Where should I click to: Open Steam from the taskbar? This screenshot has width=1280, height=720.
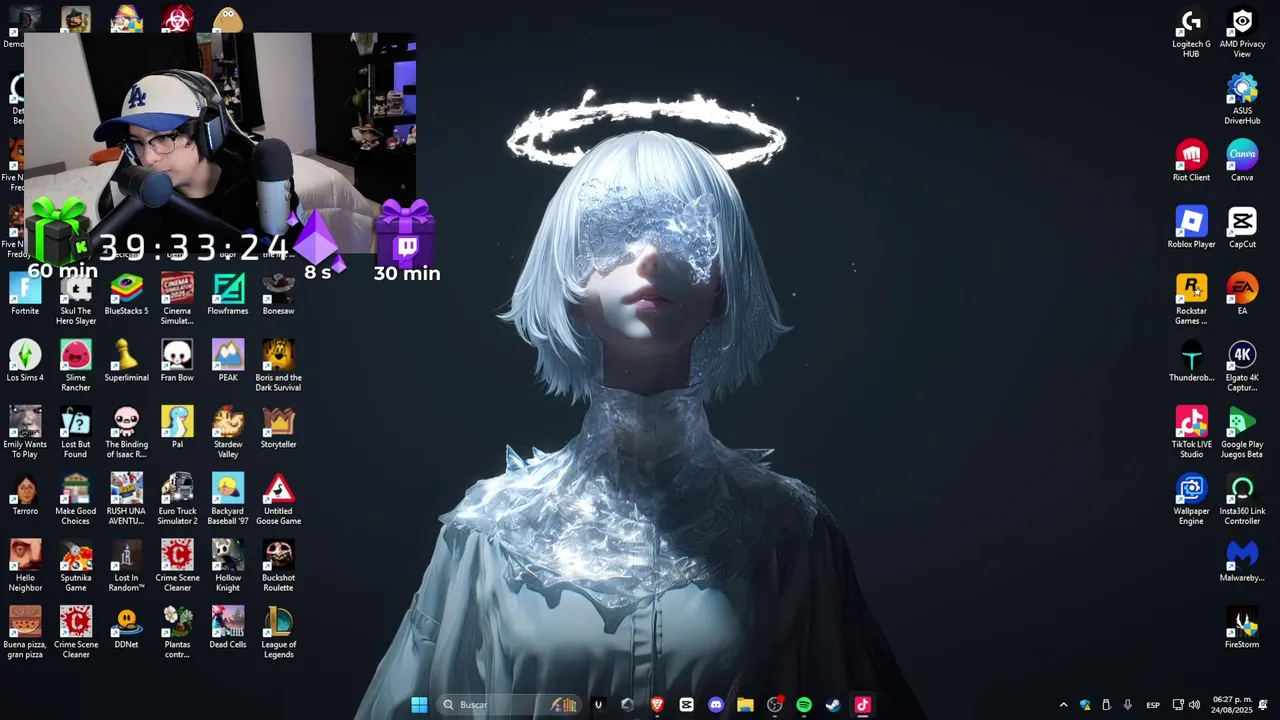coord(833,705)
